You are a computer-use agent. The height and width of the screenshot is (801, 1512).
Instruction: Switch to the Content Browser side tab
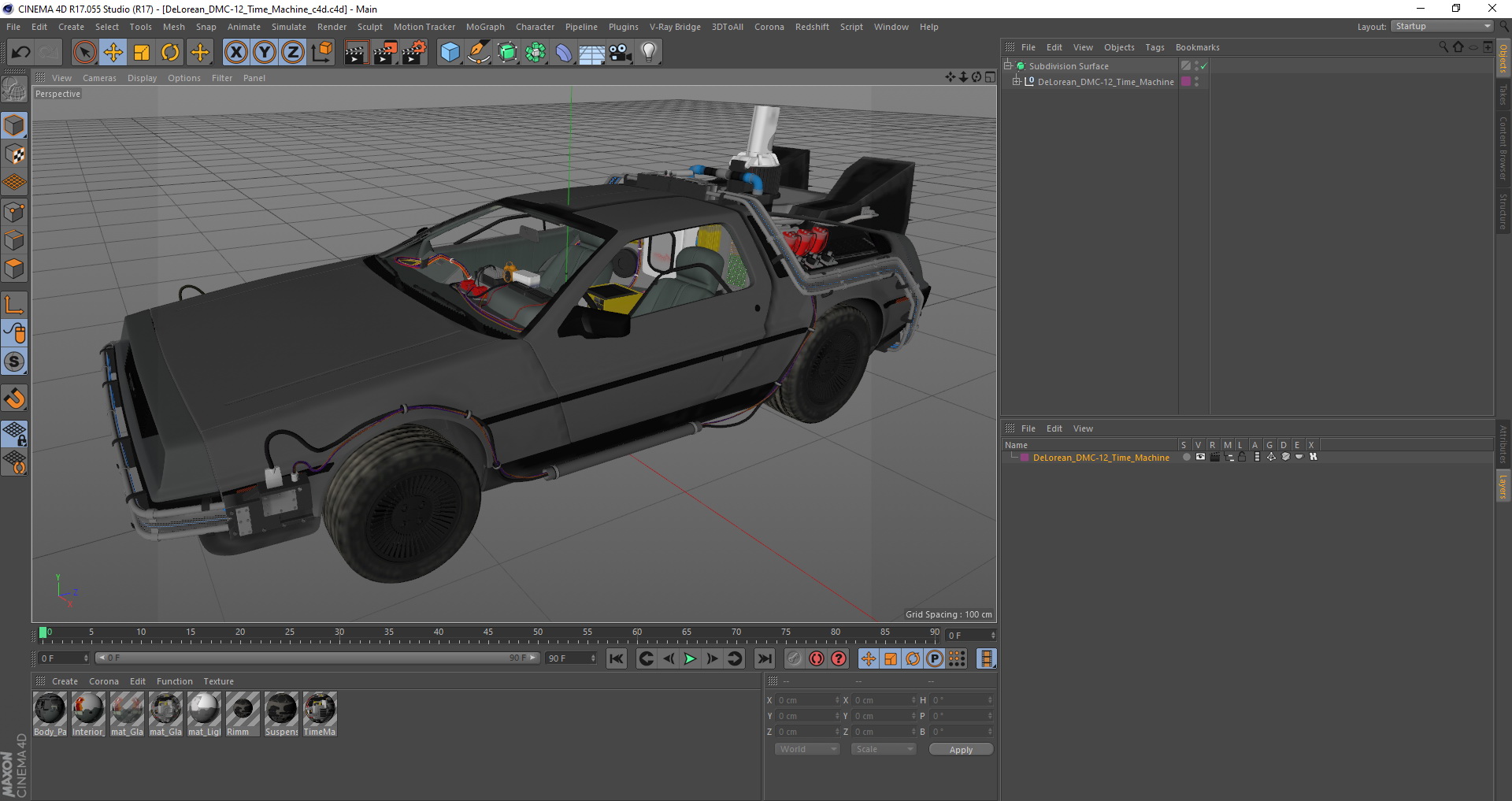tap(1503, 149)
